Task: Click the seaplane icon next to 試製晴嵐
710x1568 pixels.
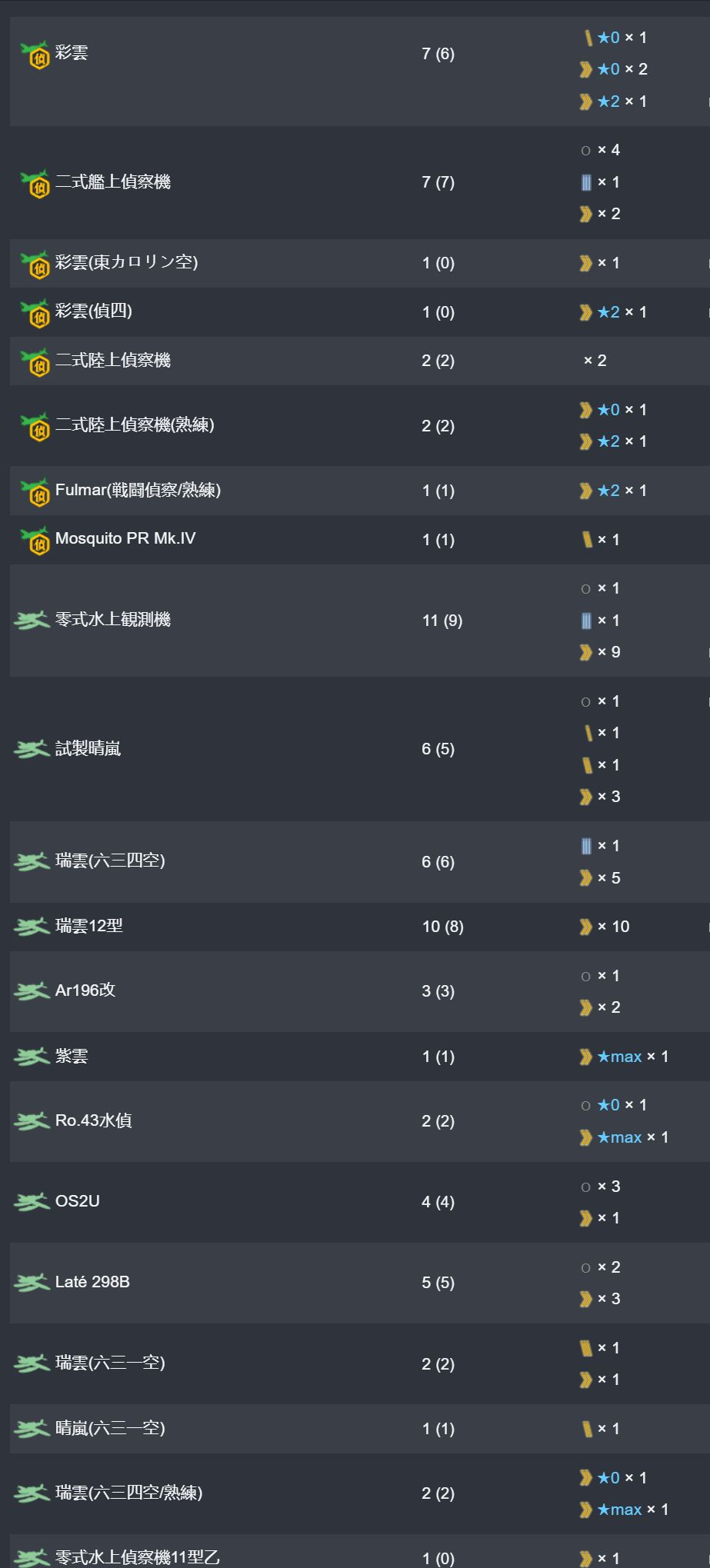Action: pyautogui.click(x=32, y=749)
